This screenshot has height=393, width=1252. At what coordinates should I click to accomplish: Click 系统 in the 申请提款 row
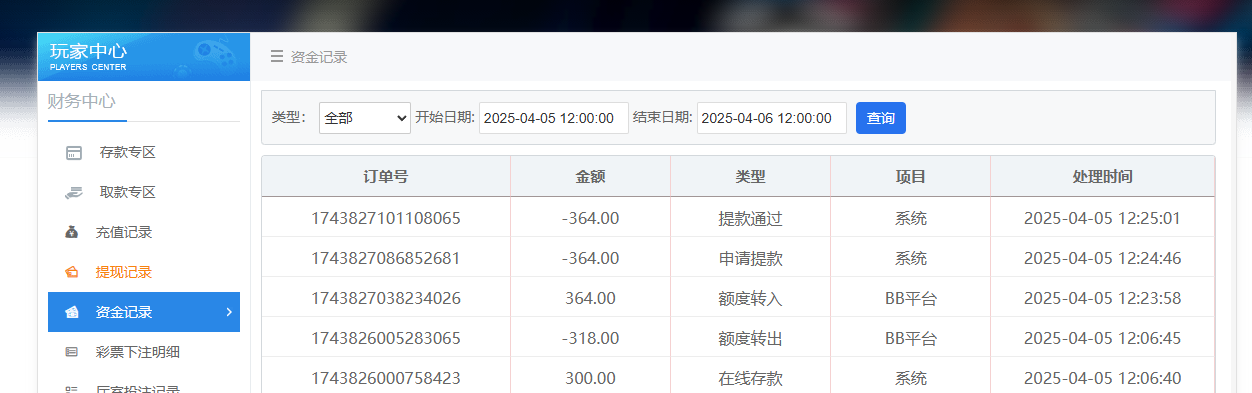(x=910, y=258)
